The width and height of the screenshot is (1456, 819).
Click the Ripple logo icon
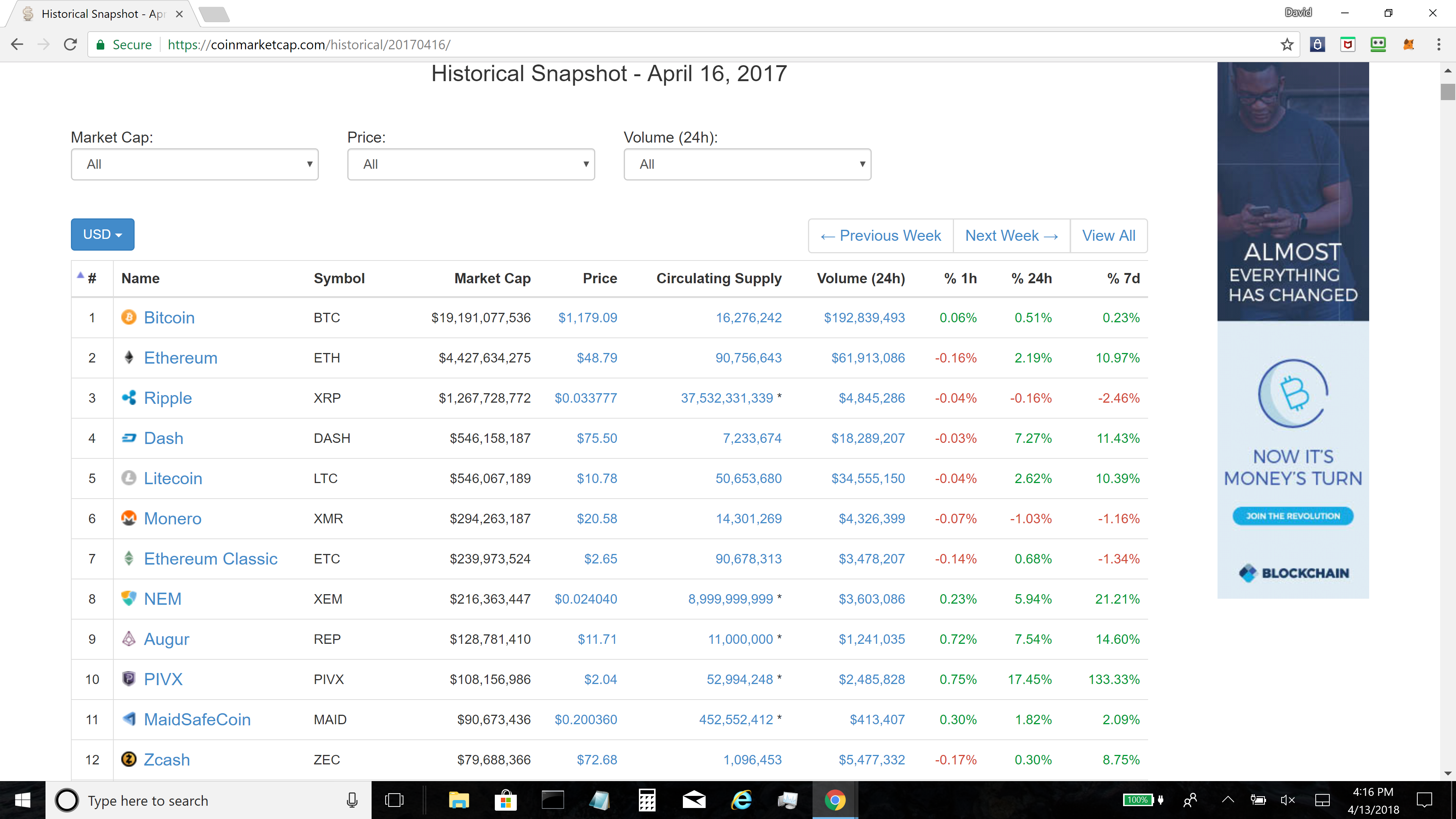[x=129, y=397]
